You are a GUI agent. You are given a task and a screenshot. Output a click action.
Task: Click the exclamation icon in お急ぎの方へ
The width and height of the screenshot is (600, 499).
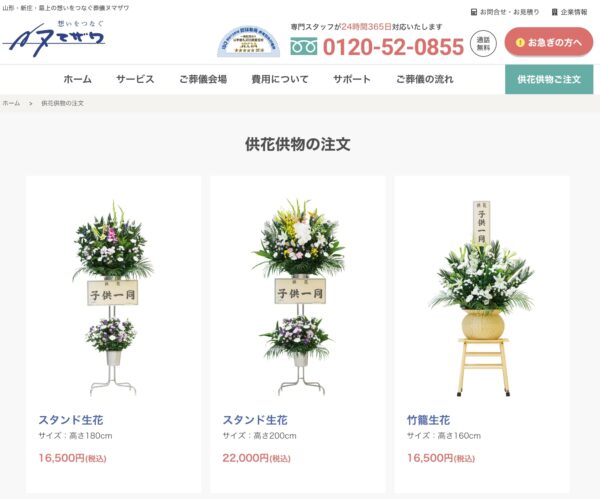coord(520,42)
